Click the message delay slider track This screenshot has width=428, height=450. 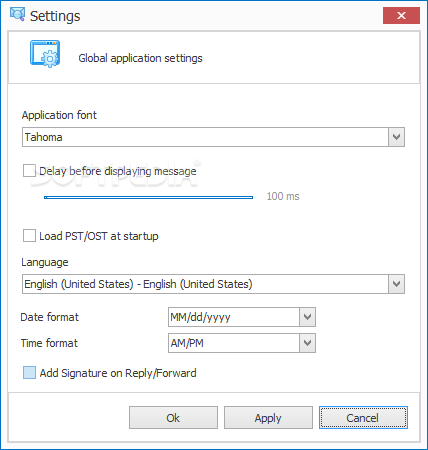[x=148, y=197]
